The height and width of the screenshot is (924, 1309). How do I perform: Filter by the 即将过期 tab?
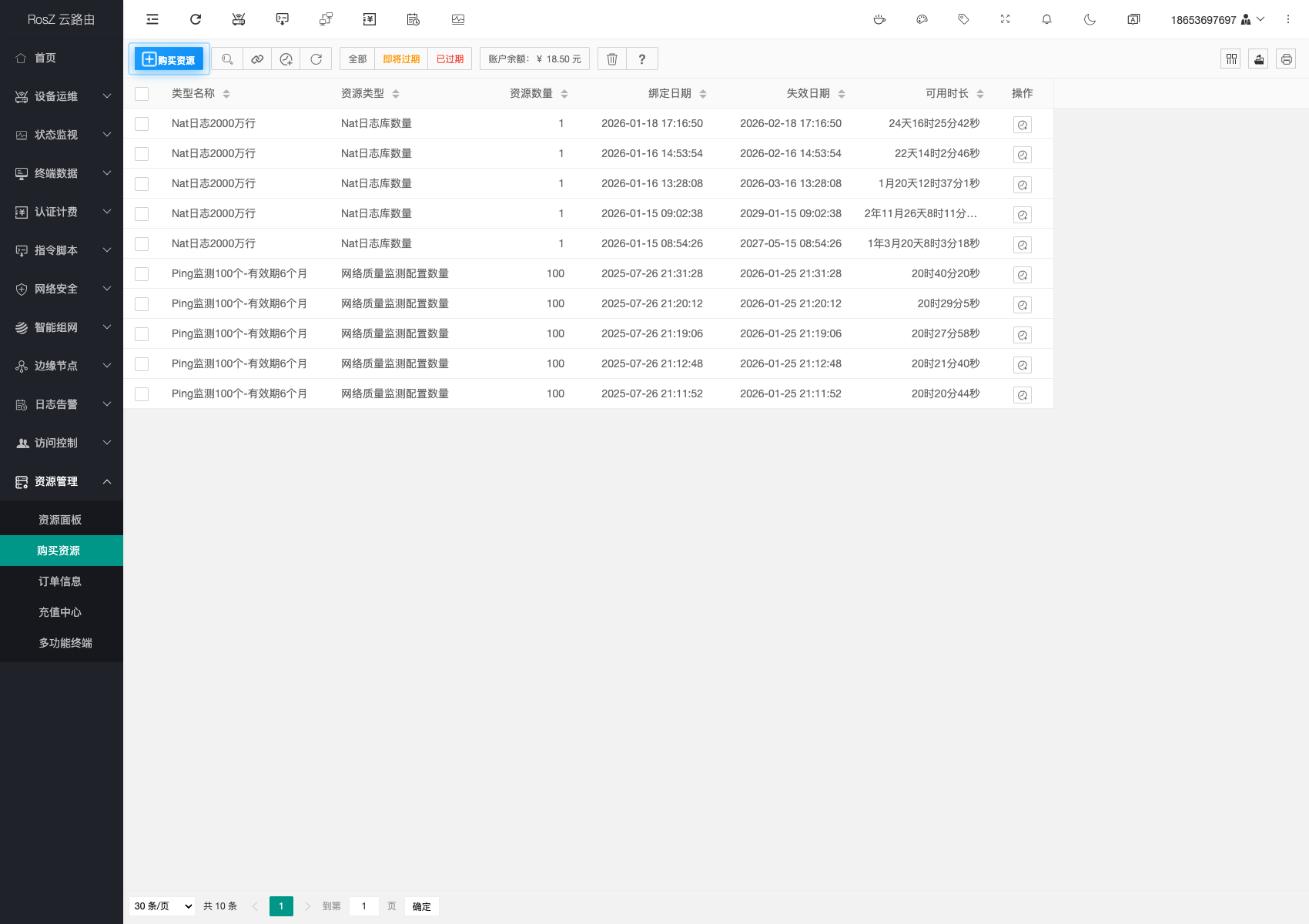tap(401, 59)
